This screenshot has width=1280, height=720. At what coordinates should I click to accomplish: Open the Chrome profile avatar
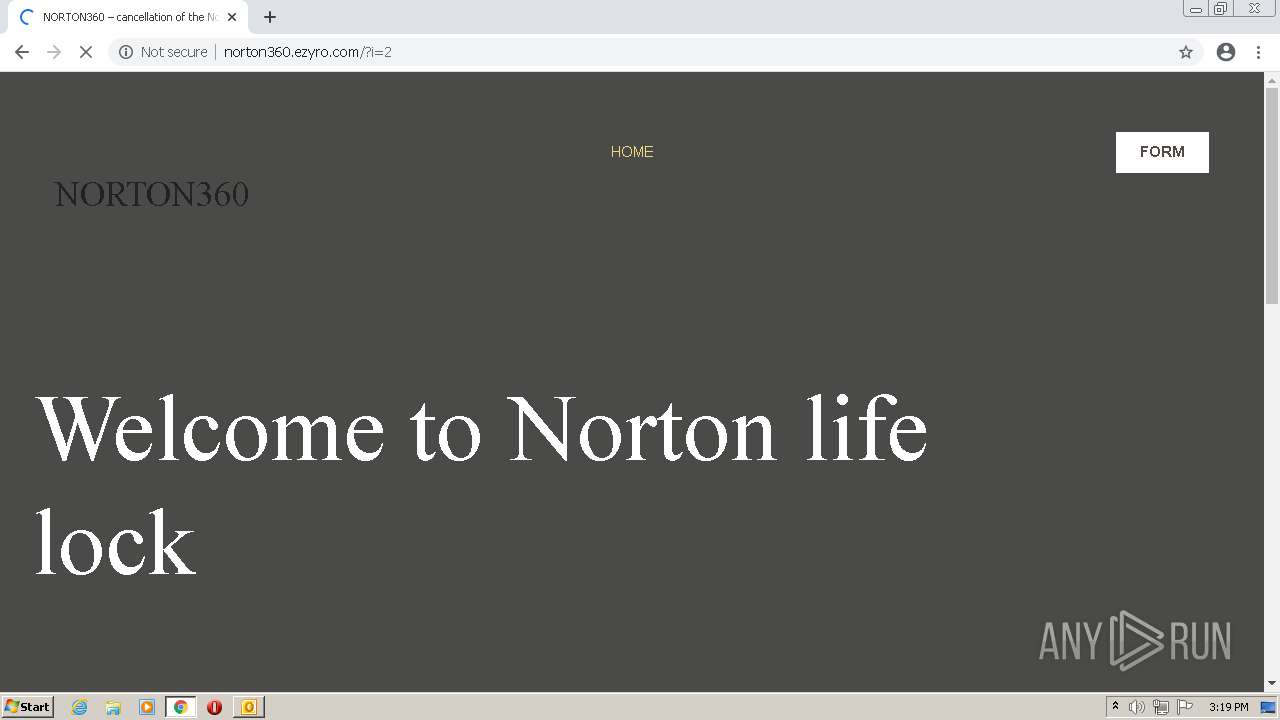click(1226, 52)
